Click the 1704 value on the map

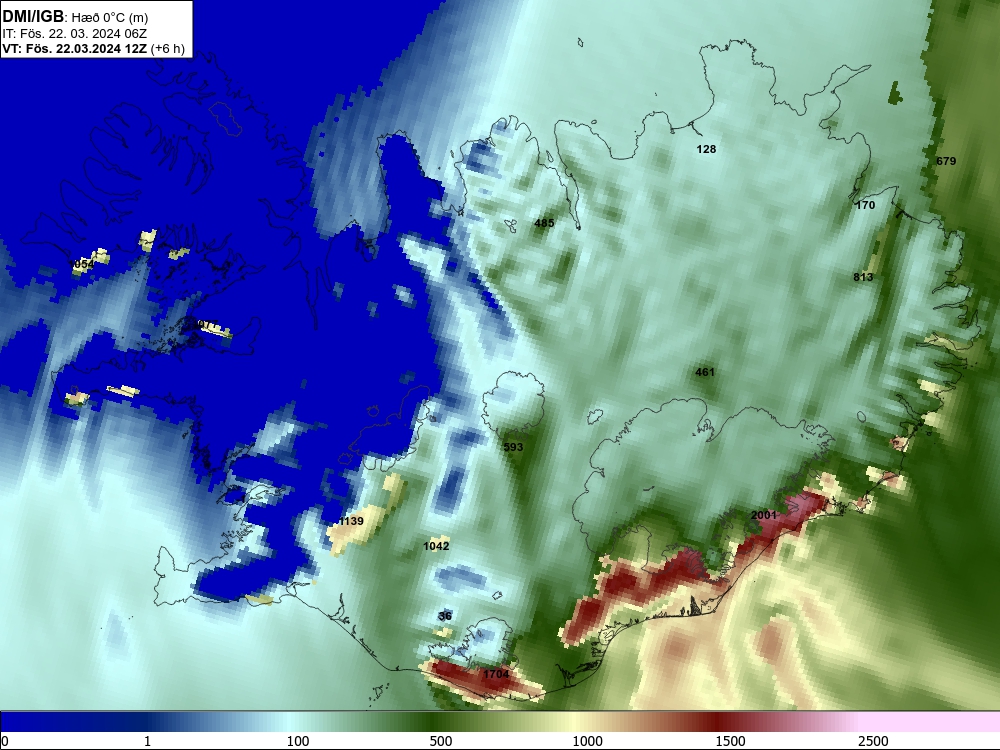click(496, 675)
